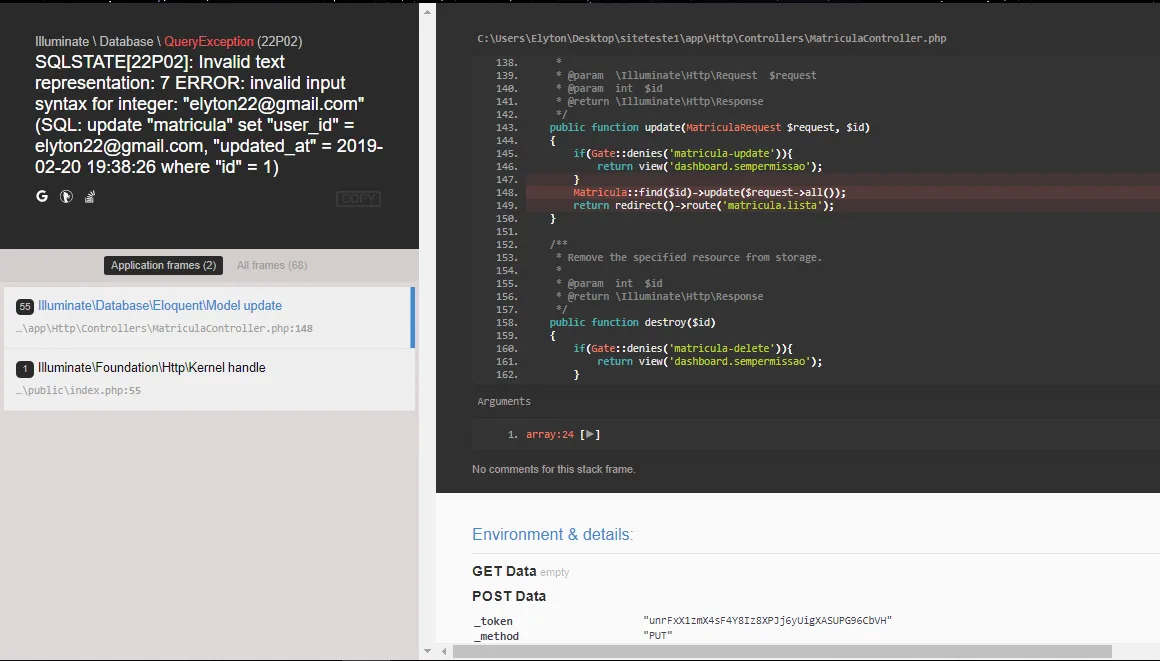Viewport: 1160px width, 661px height.
Task: Open the QueryException breadcrumb link
Action: click(208, 42)
